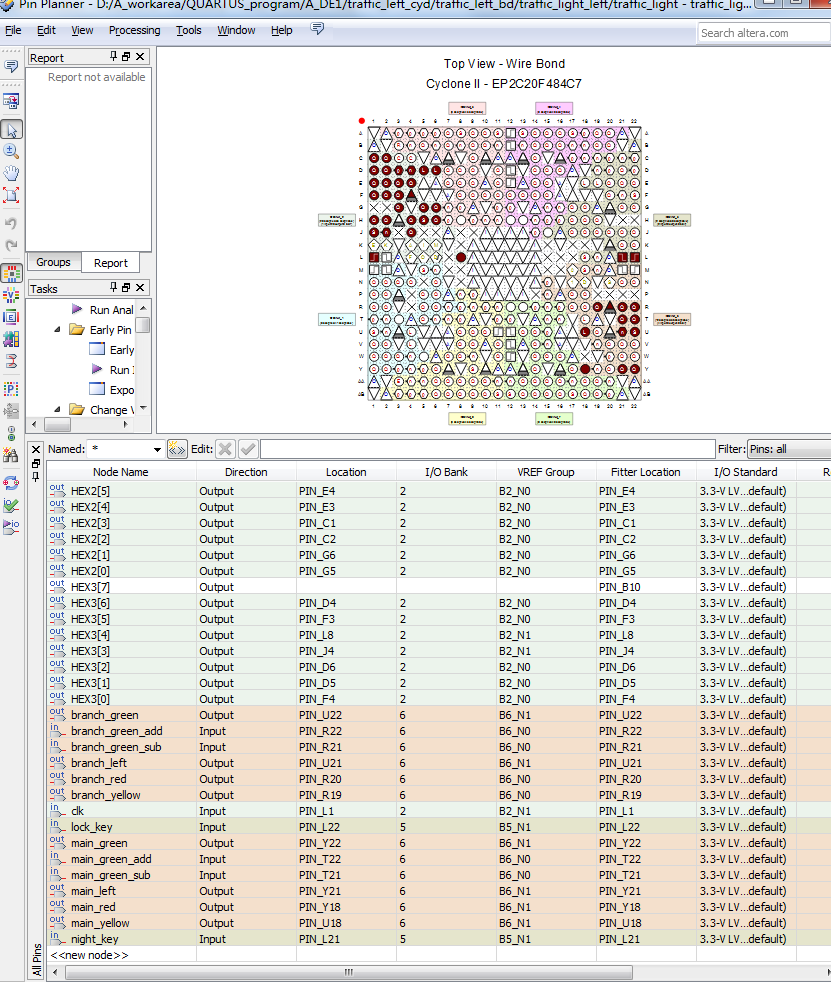
Task: Click the pink I/O bank legend box above chip
Action: pos(554,109)
